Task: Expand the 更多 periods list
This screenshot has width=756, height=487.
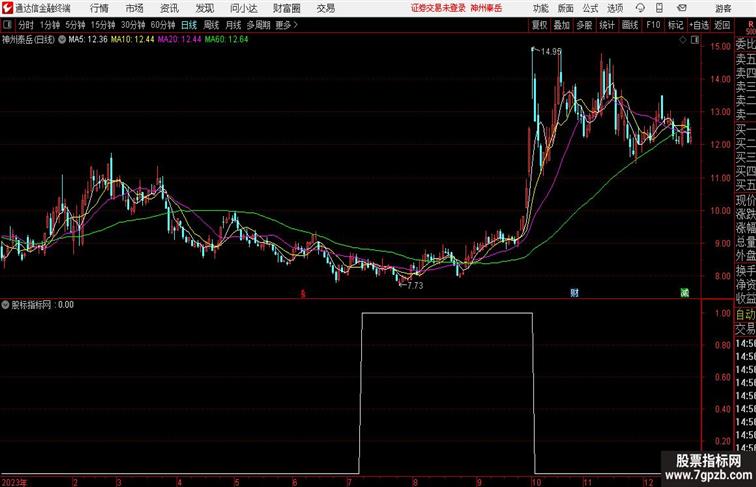Action: pos(286,25)
